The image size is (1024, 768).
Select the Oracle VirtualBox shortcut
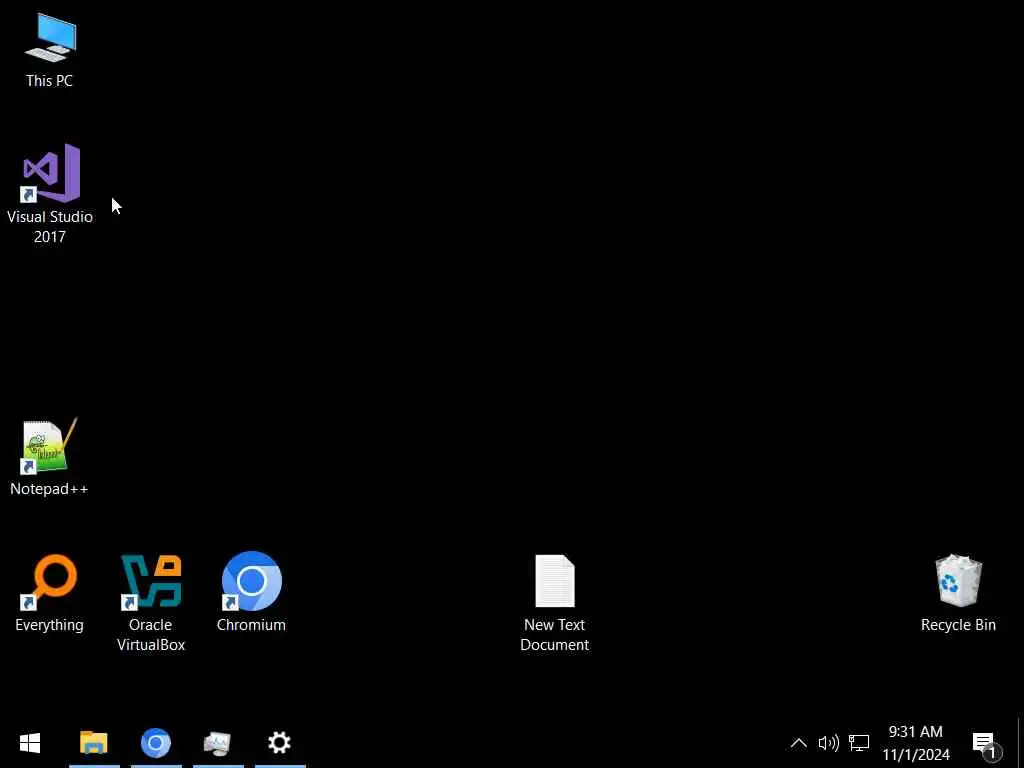click(x=151, y=602)
